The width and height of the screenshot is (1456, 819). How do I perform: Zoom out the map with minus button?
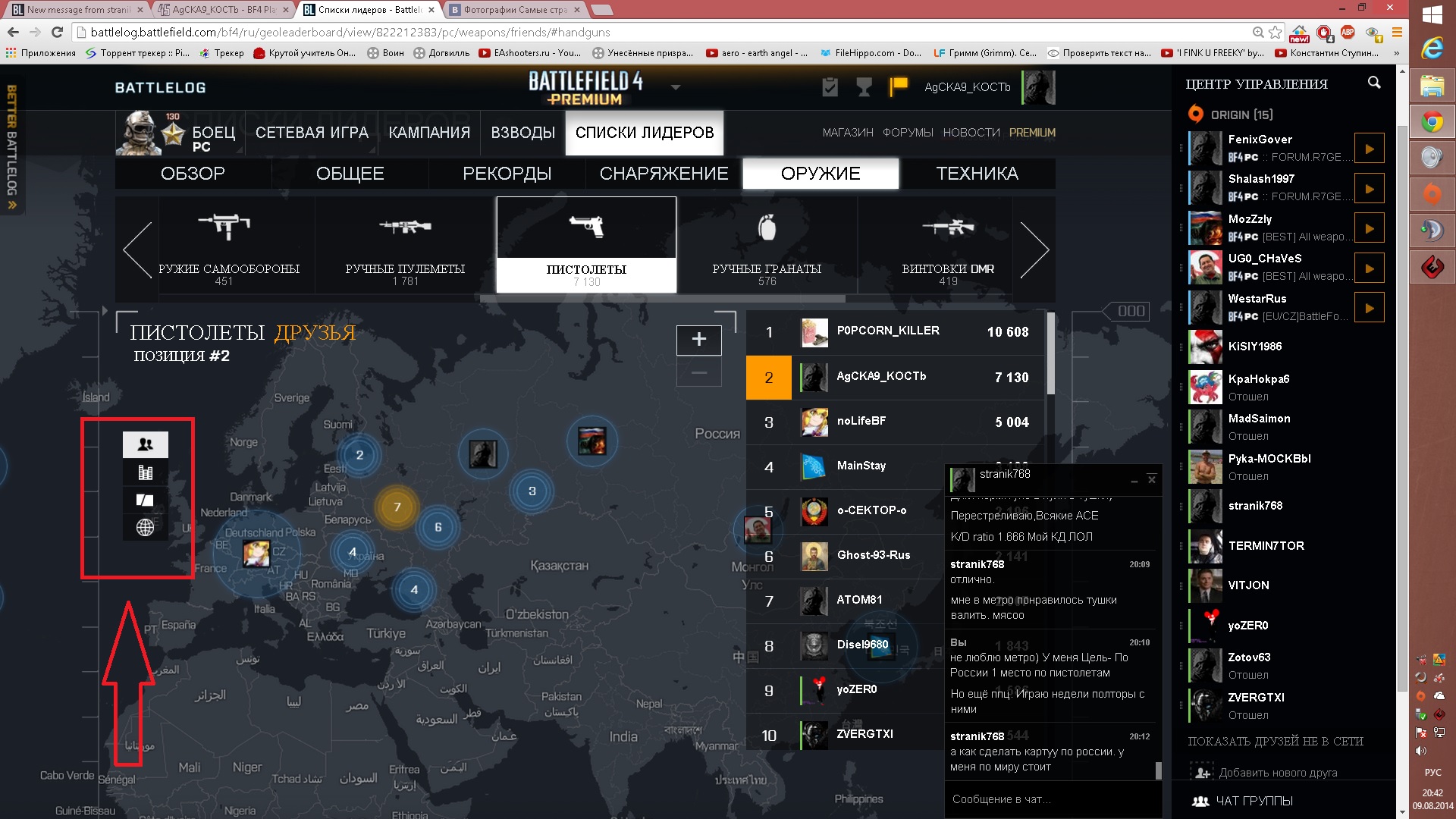(698, 372)
